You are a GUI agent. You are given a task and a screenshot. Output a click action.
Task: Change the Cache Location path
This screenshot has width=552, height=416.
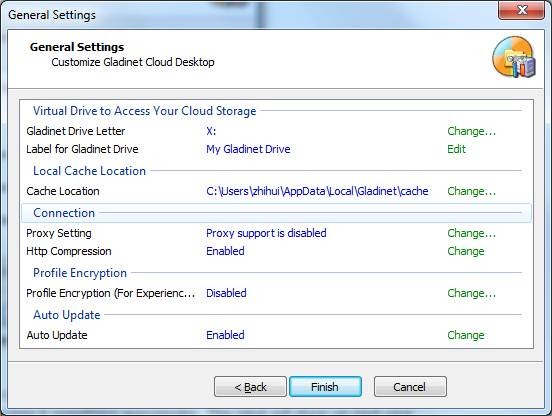471,191
